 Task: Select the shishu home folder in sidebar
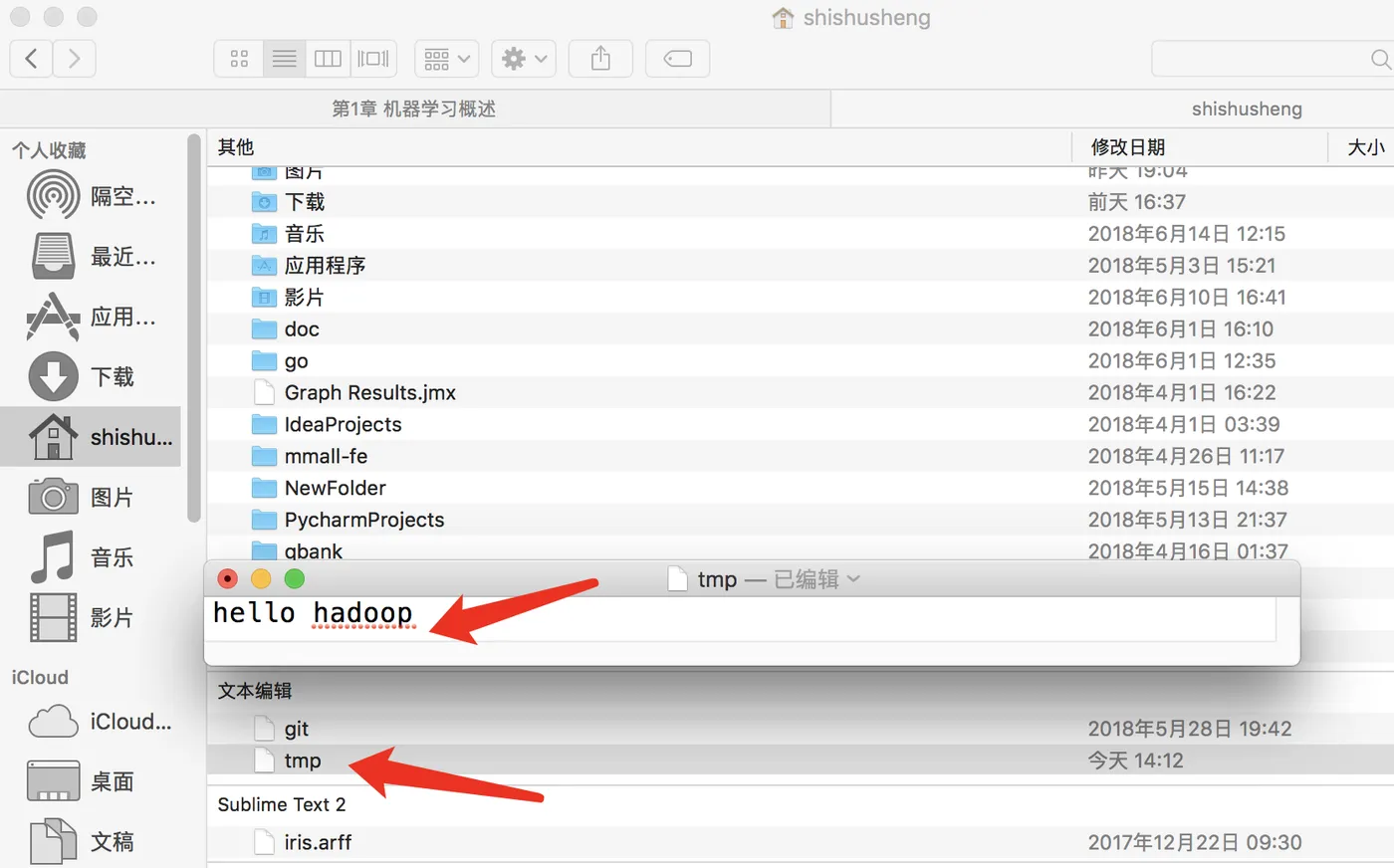(x=92, y=436)
